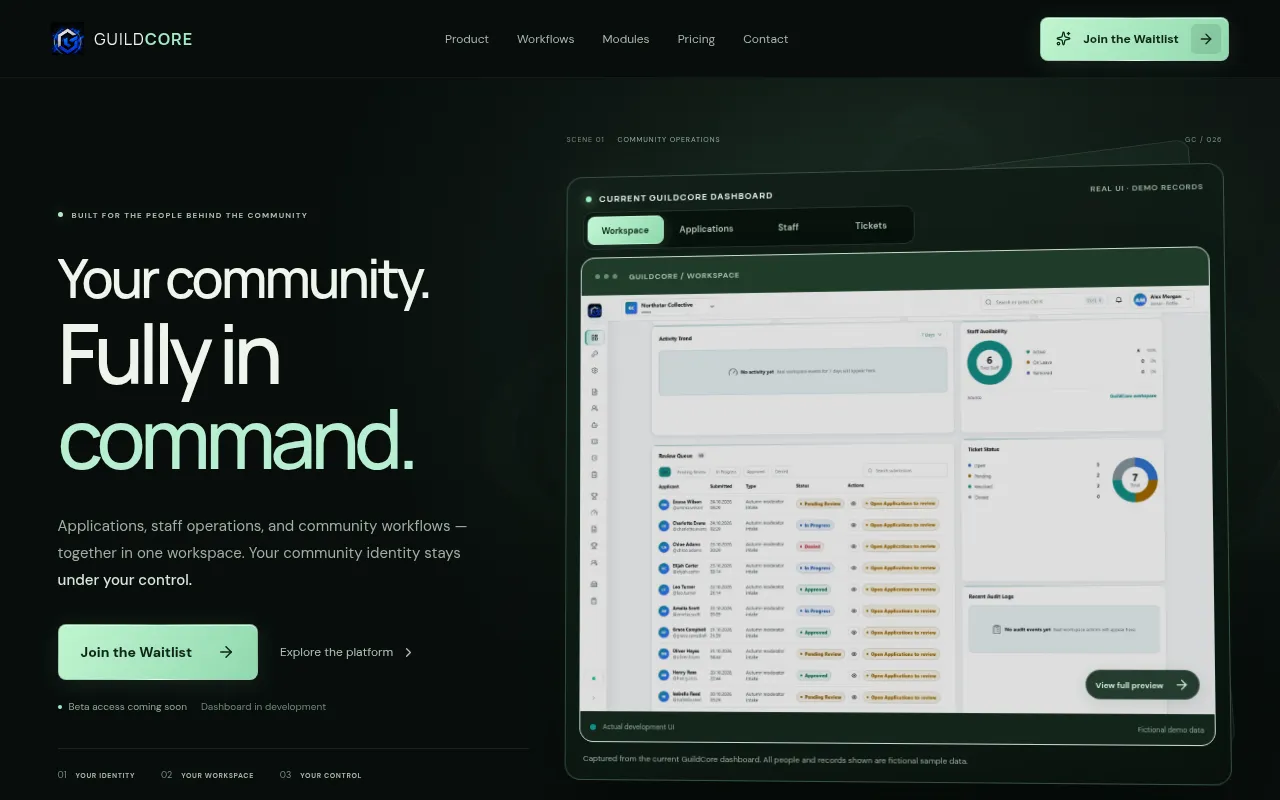The height and width of the screenshot is (800, 1280).
Task: Click the eye icon in Isabella Reed's row
Action: (853, 697)
